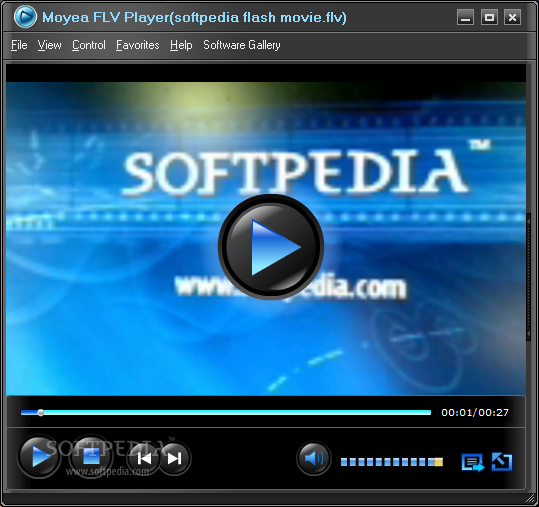539x507 pixels.
Task: Click the seek bar position knob
Action: (41, 412)
